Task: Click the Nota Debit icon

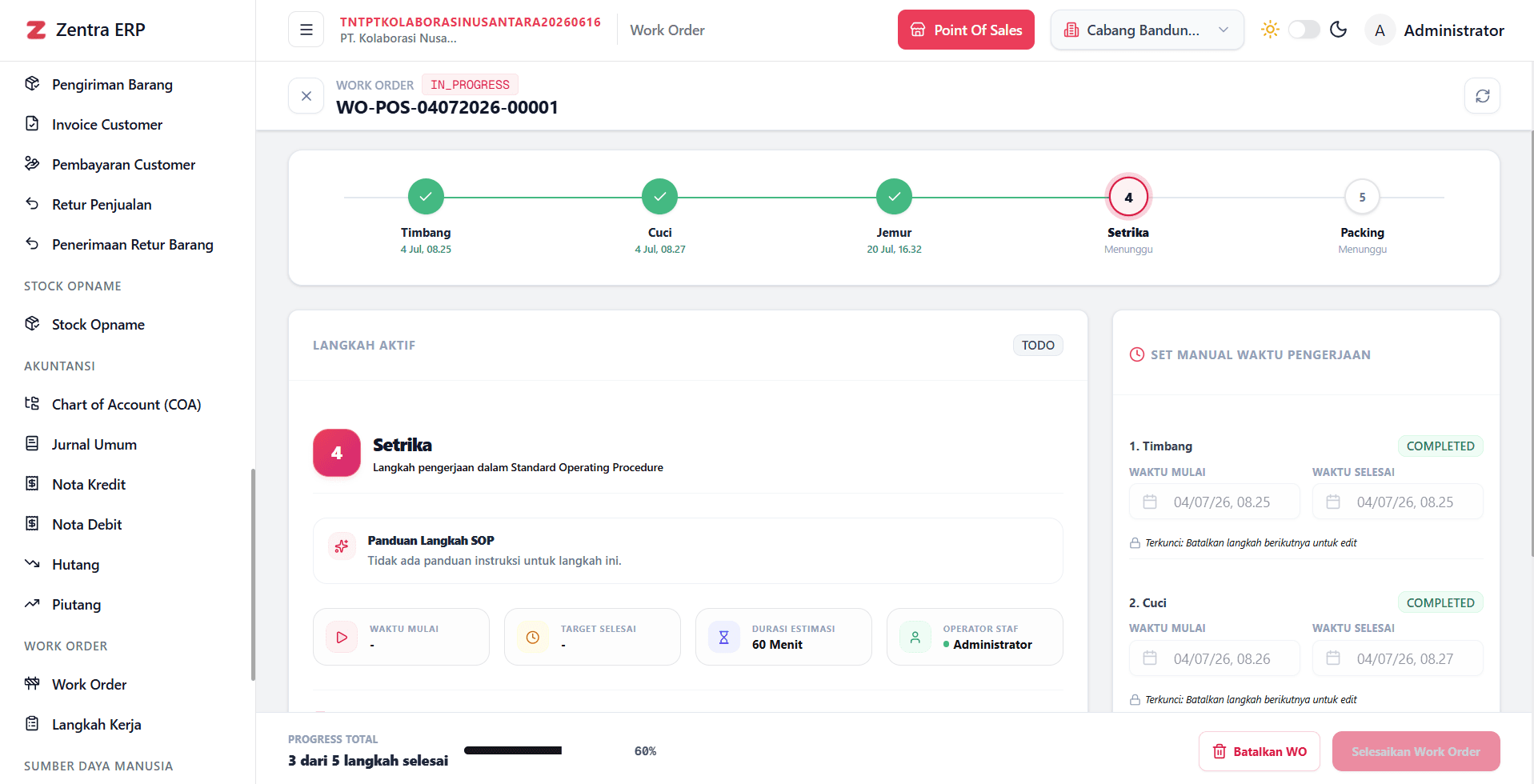Action: 32,523
